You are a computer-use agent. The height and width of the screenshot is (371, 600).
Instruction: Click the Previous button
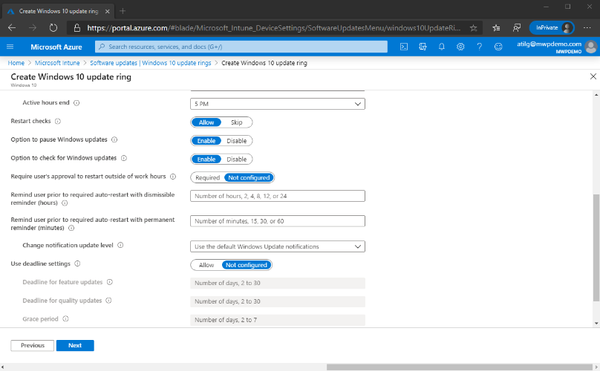point(32,345)
